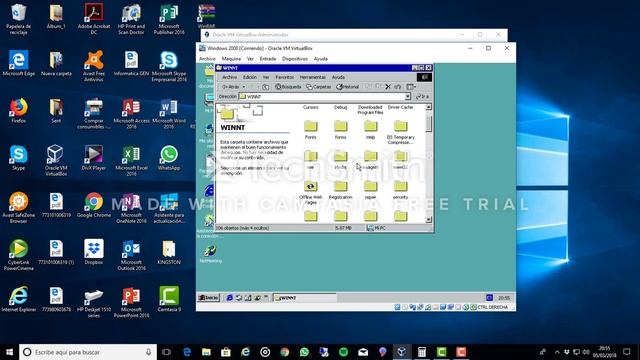Open DivX Player desktop icon
640x360 pixels.
pyautogui.click(x=94, y=158)
